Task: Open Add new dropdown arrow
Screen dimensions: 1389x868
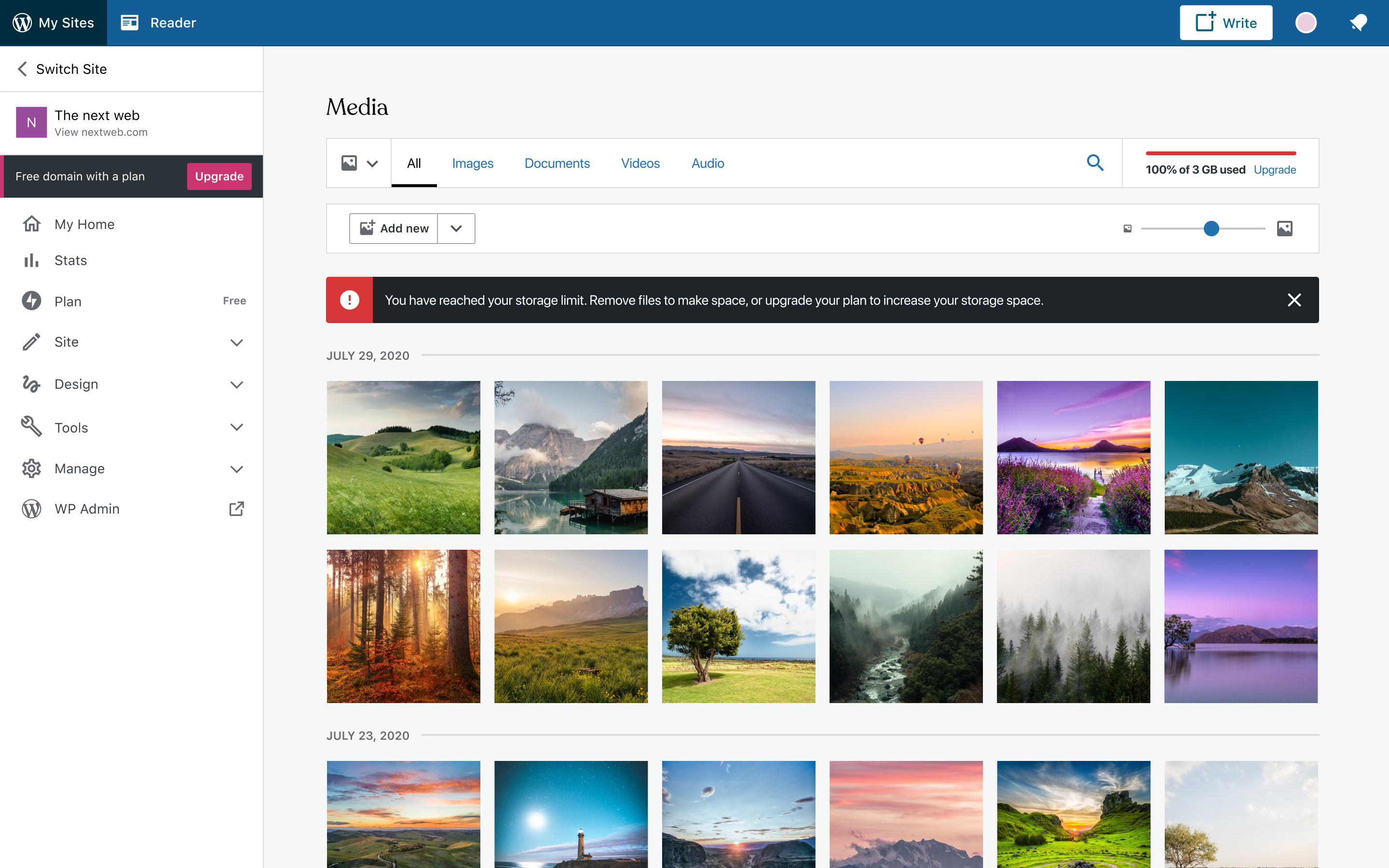Action: point(456,229)
